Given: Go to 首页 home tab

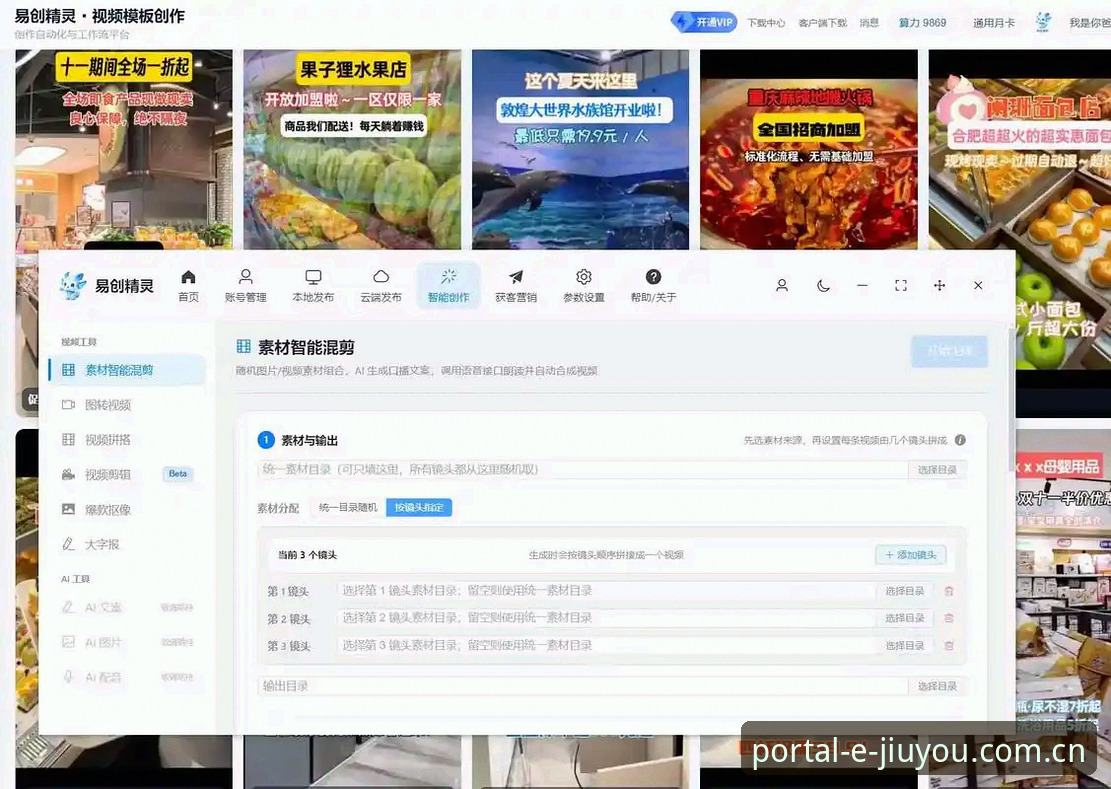Looking at the screenshot, I should pyautogui.click(x=188, y=285).
